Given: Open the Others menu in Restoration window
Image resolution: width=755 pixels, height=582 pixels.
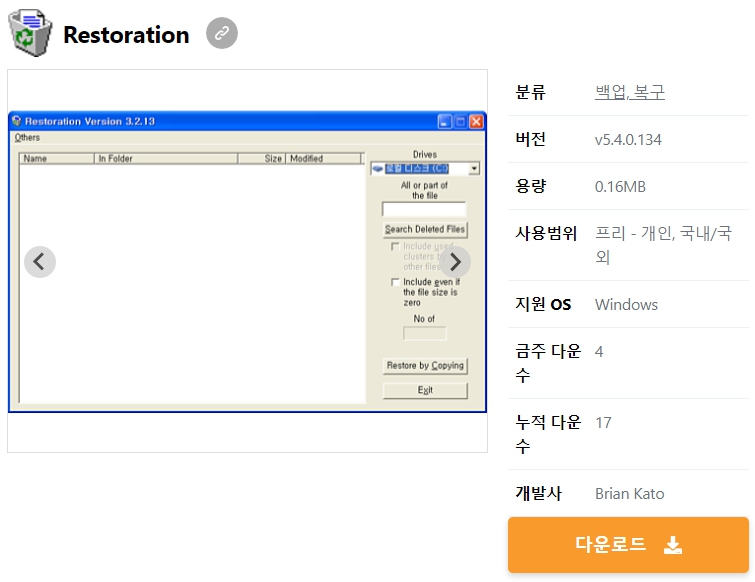Looking at the screenshot, I should pos(27,137).
